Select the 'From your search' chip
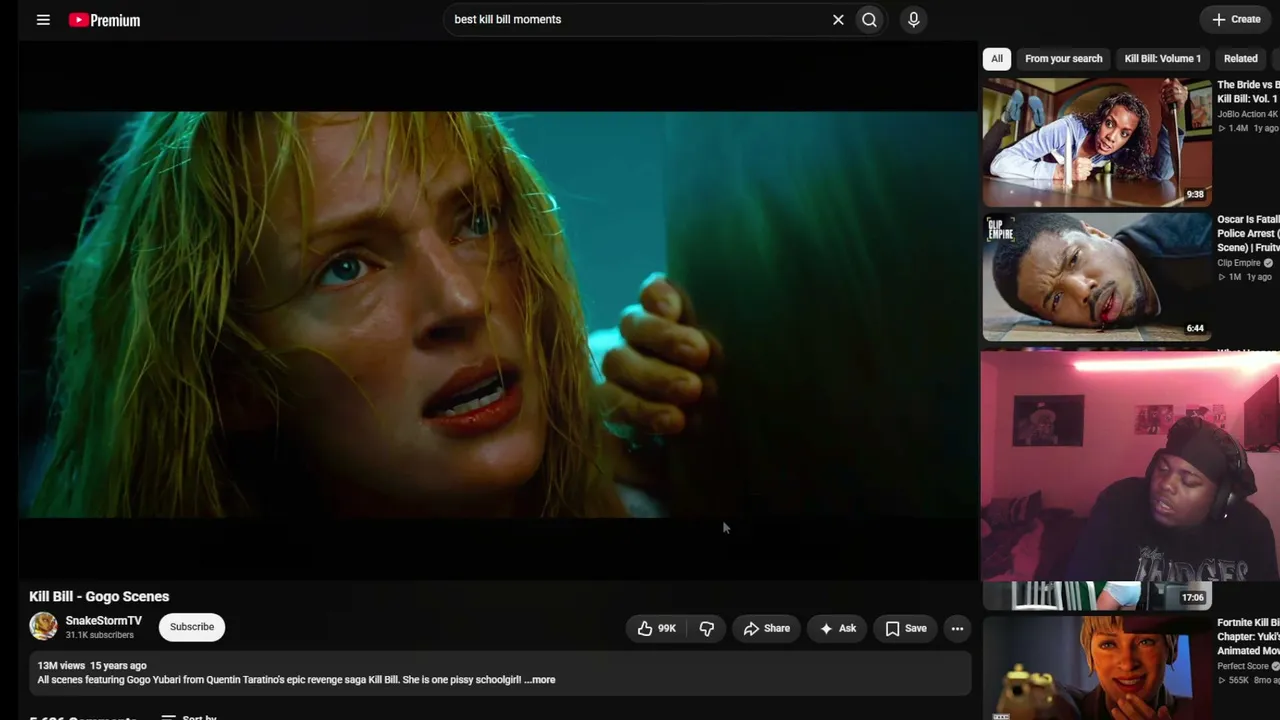The image size is (1280, 720). coord(1063,58)
